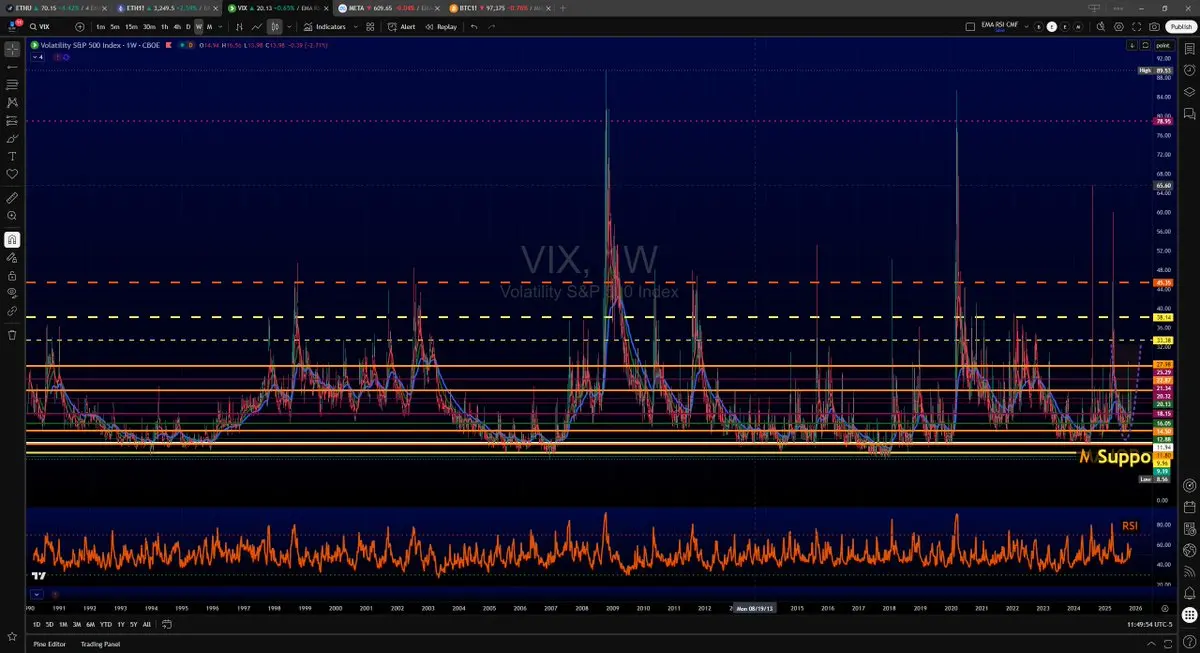
Task: Enter fullscreen mode
Action: (x=1136, y=27)
